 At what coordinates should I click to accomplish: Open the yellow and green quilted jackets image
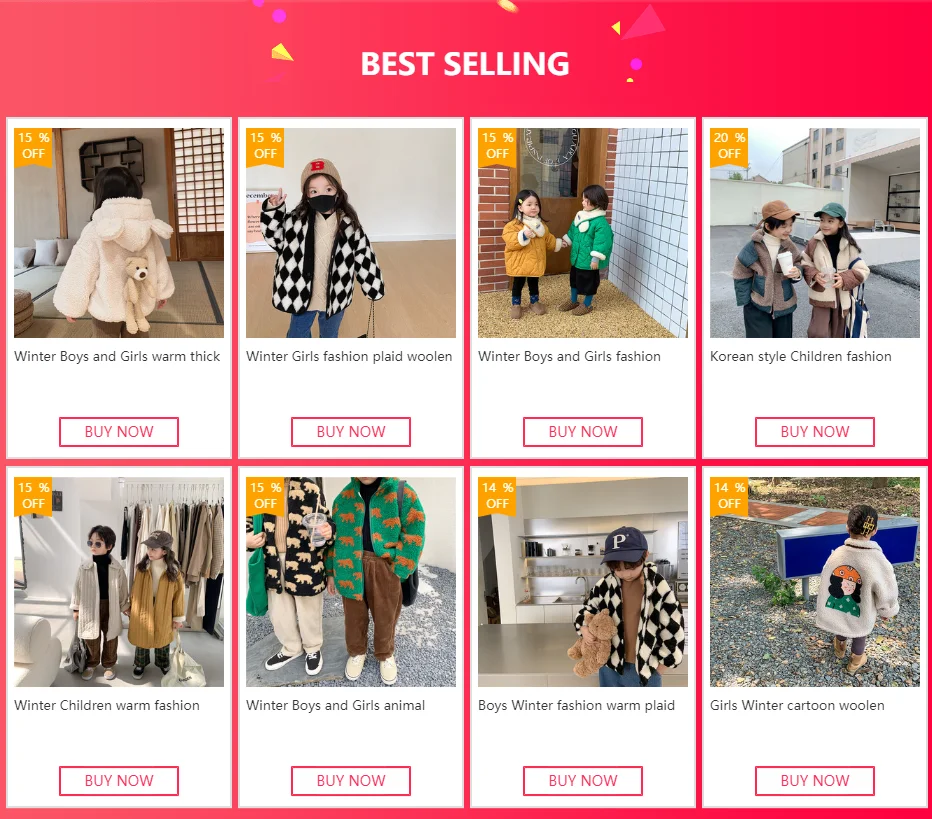(582, 233)
